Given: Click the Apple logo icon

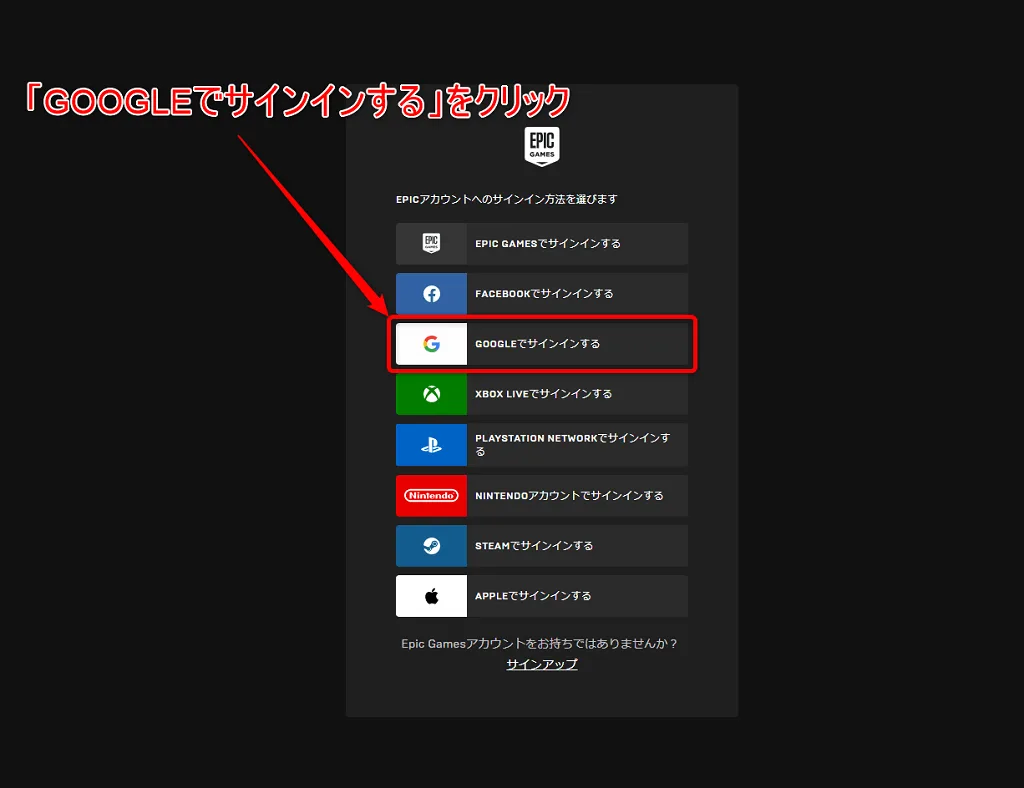Looking at the screenshot, I should (x=431, y=595).
